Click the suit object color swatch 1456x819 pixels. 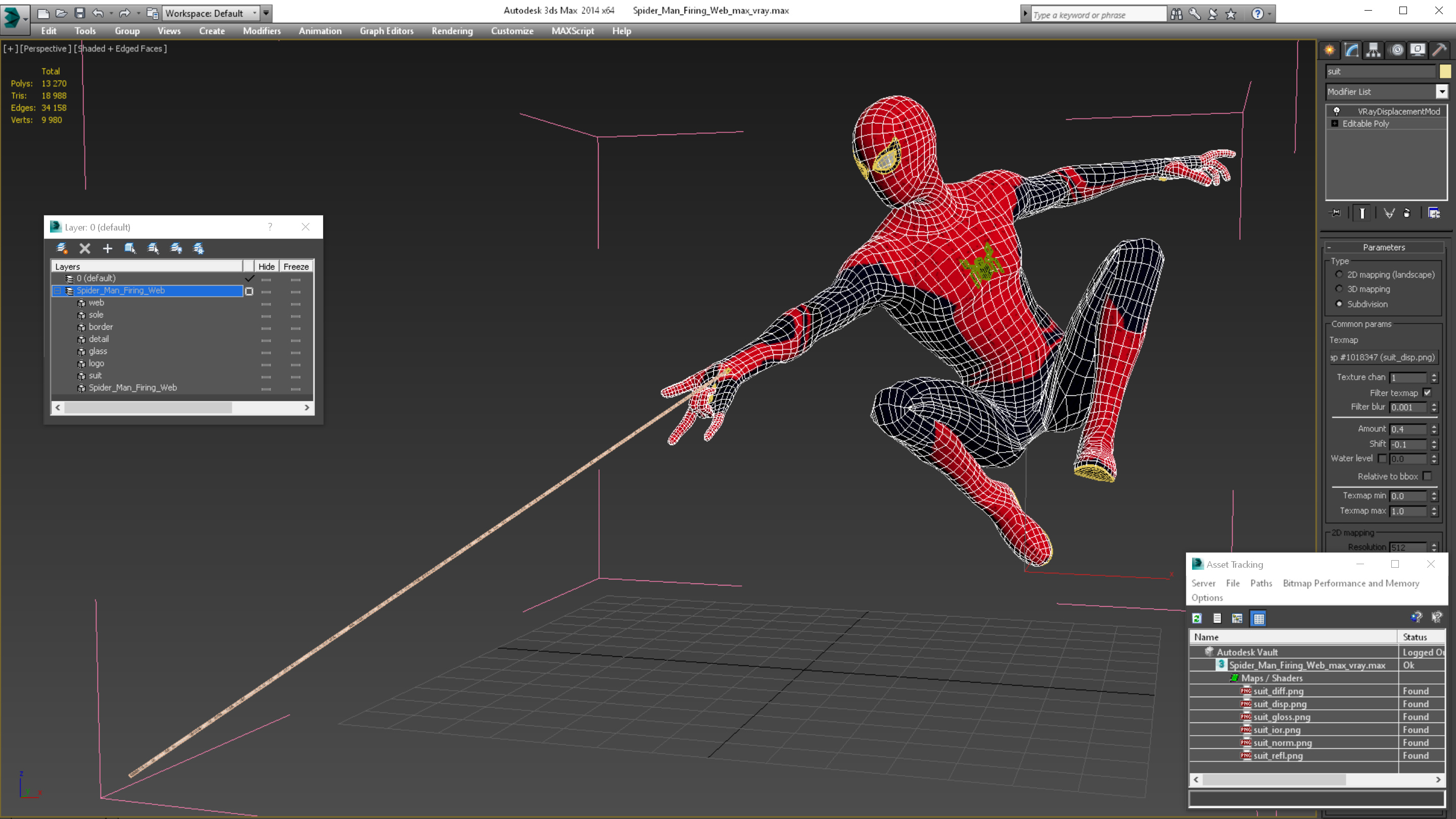click(x=1445, y=71)
